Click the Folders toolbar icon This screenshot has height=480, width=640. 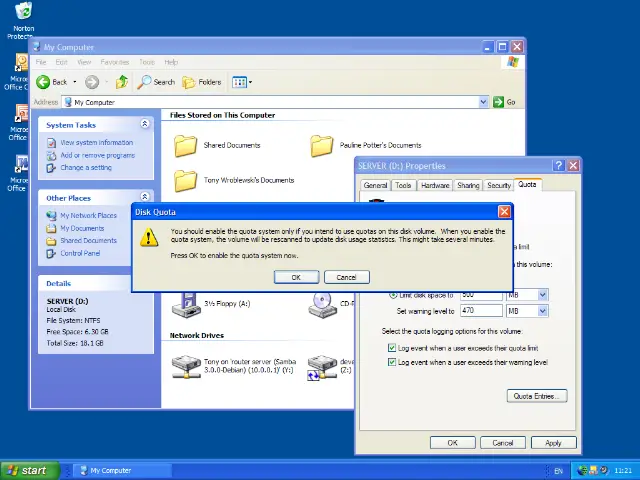point(189,82)
